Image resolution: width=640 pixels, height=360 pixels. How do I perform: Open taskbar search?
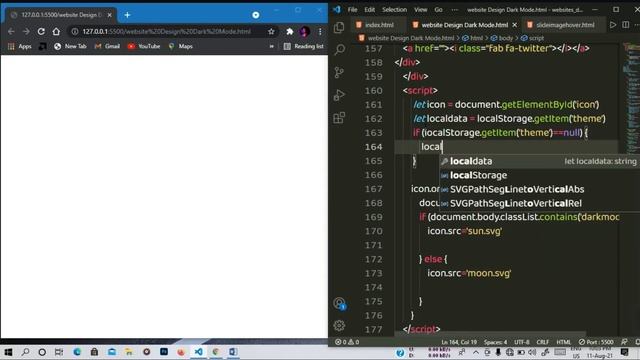[25, 352]
